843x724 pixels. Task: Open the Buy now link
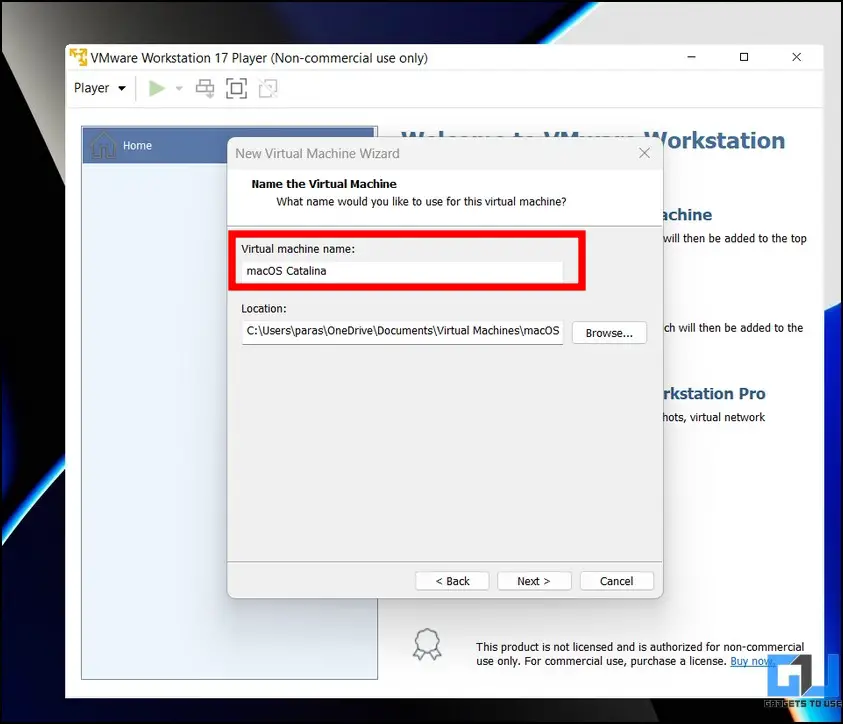coord(751,662)
